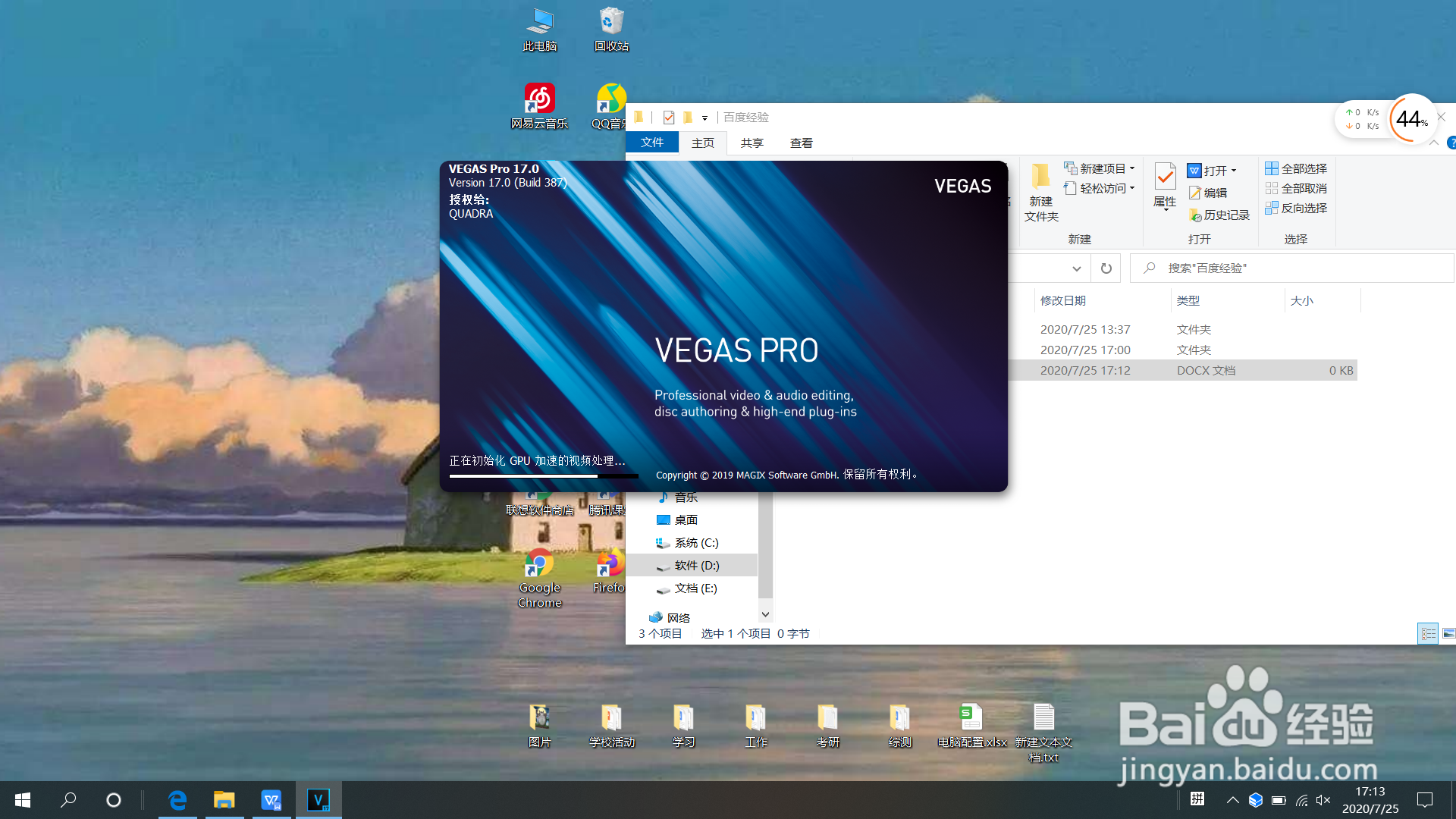Expand 打开 dropdown arrow
This screenshot has width=1456, height=819.
pyautogui.click(x=1234, y=171)
